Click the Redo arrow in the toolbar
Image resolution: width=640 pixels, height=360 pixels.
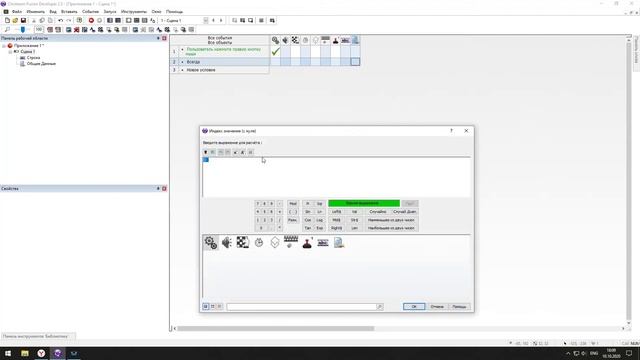click(68, 20)
